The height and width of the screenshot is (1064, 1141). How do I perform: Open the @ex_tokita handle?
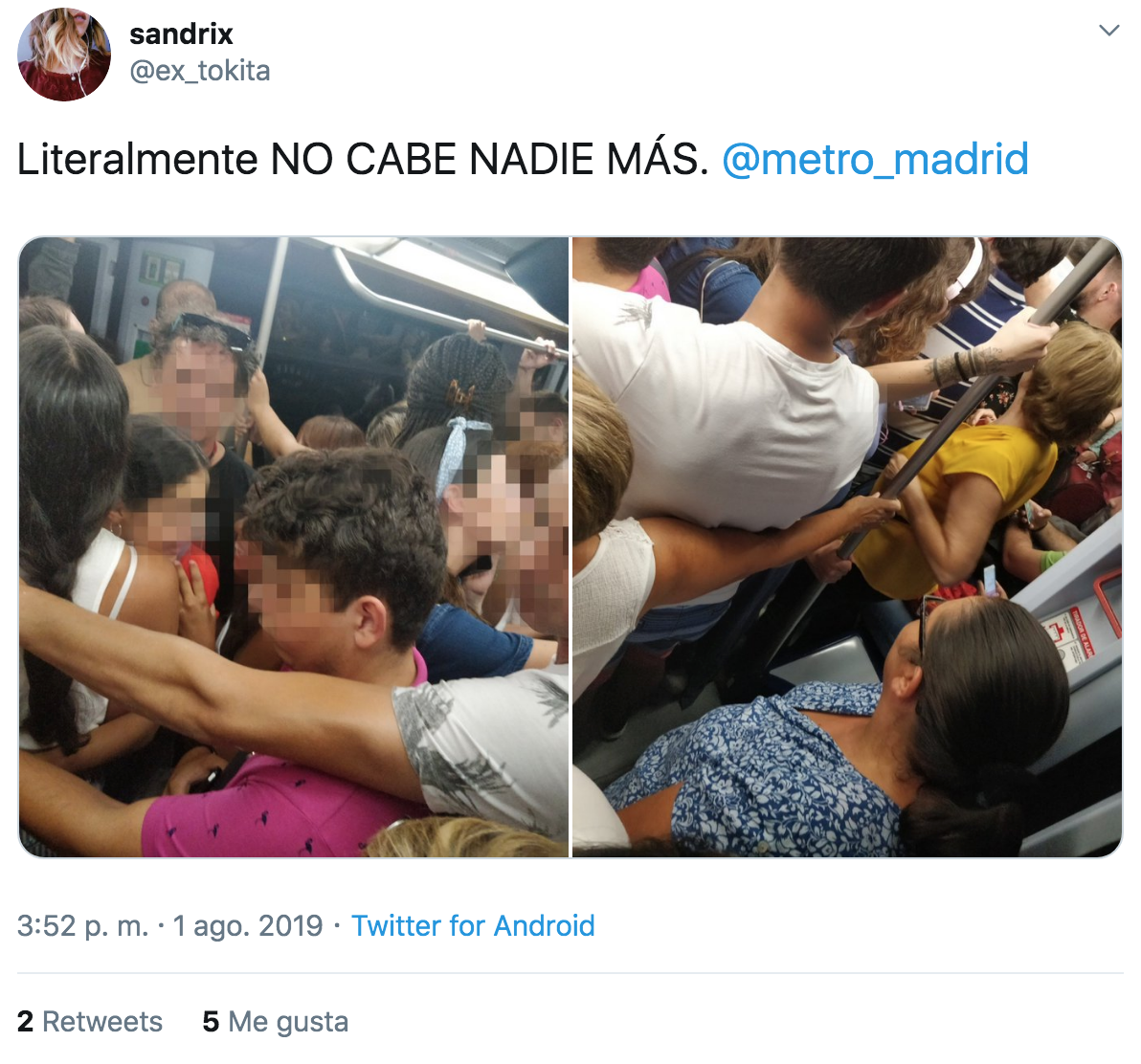coord(199,71)
